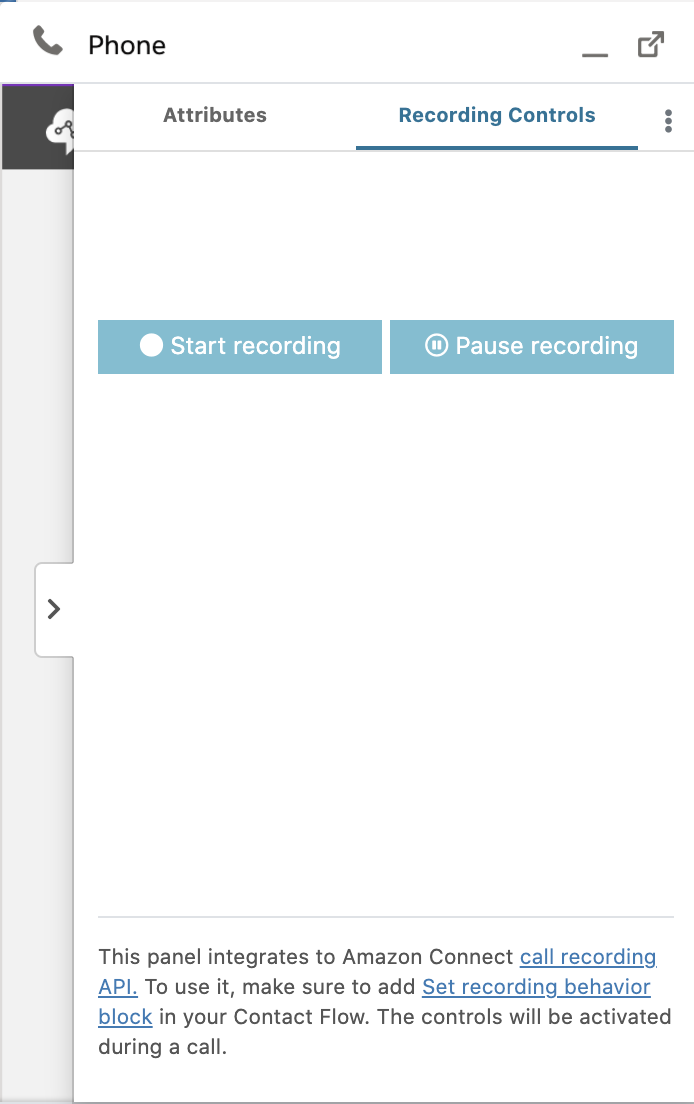
Task: Open the 'Set recording behavior' link
Action: pos(536,986)
